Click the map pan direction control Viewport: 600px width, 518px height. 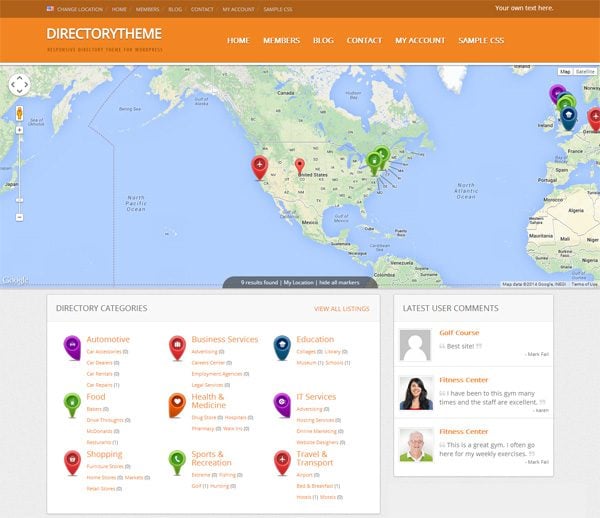19,85
